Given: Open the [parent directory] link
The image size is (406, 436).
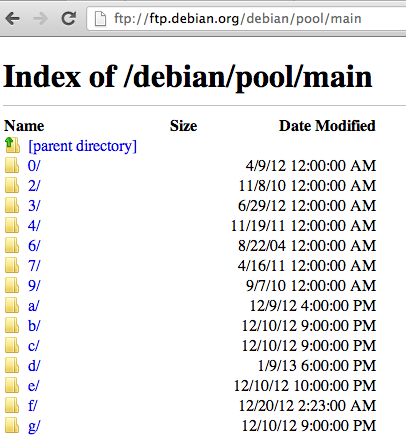Looking at the screenshot, I should pos(83,146).
